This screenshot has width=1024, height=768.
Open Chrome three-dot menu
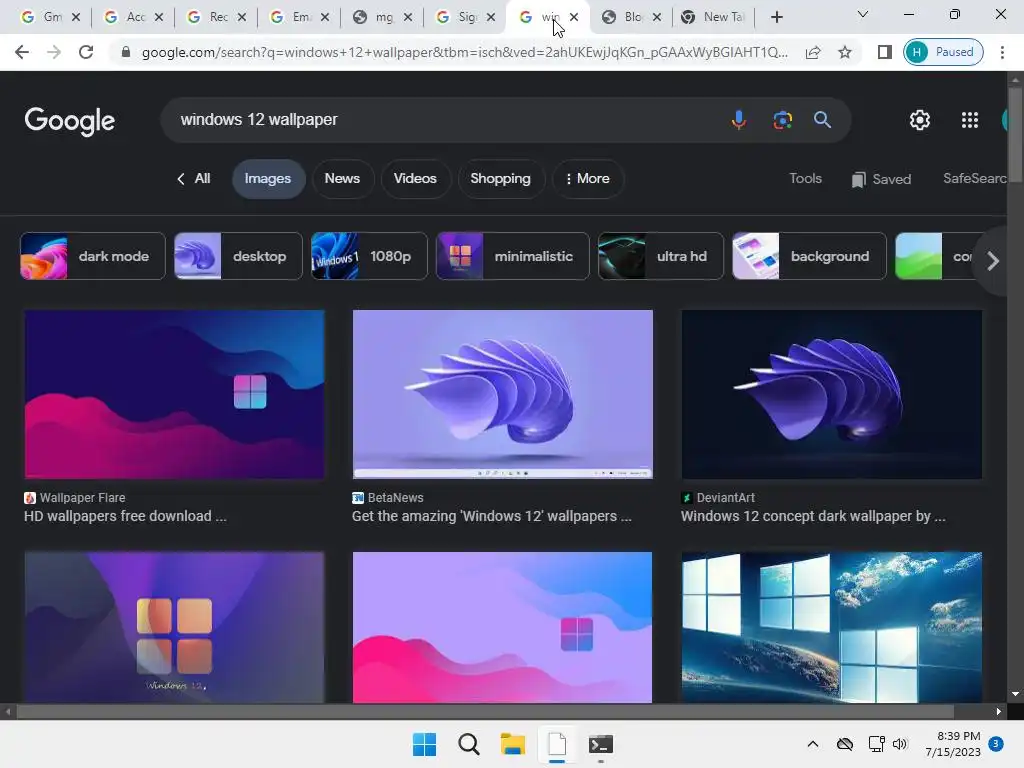tap(1002, 52)
